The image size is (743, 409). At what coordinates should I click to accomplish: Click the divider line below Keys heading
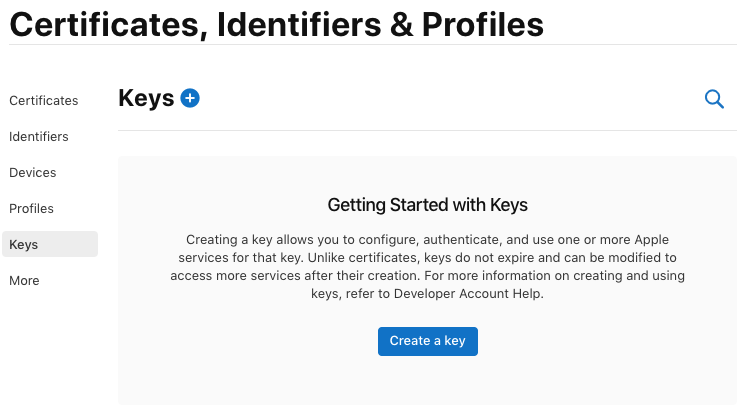point(427,130)
